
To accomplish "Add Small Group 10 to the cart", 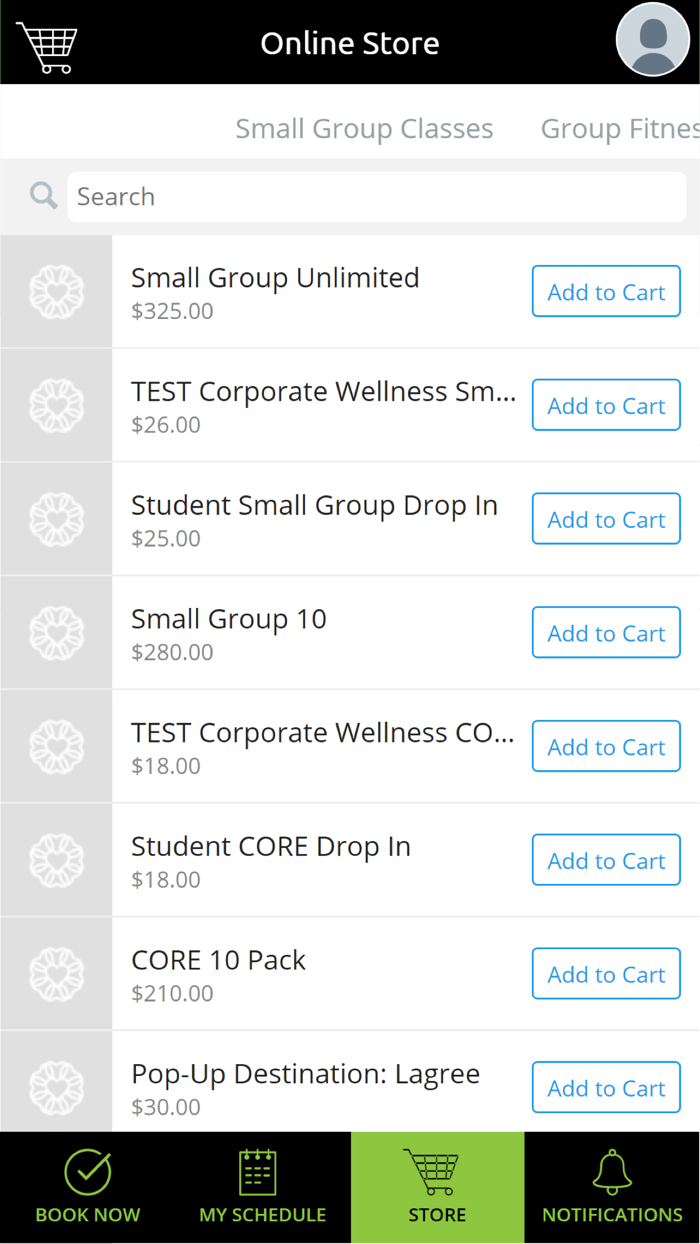I will (606, 632).
